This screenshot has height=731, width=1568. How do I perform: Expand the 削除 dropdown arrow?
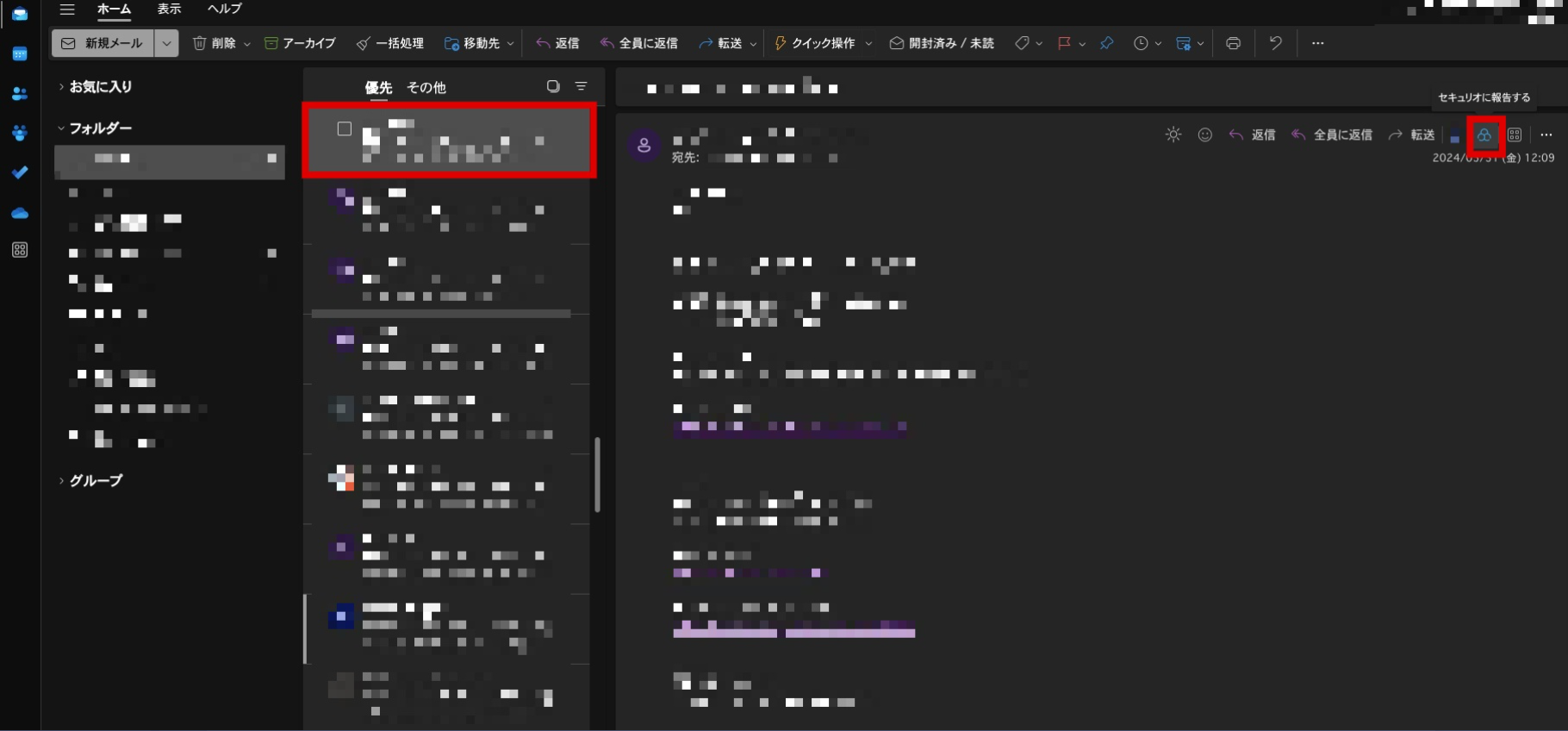click(x=247, y=44)
